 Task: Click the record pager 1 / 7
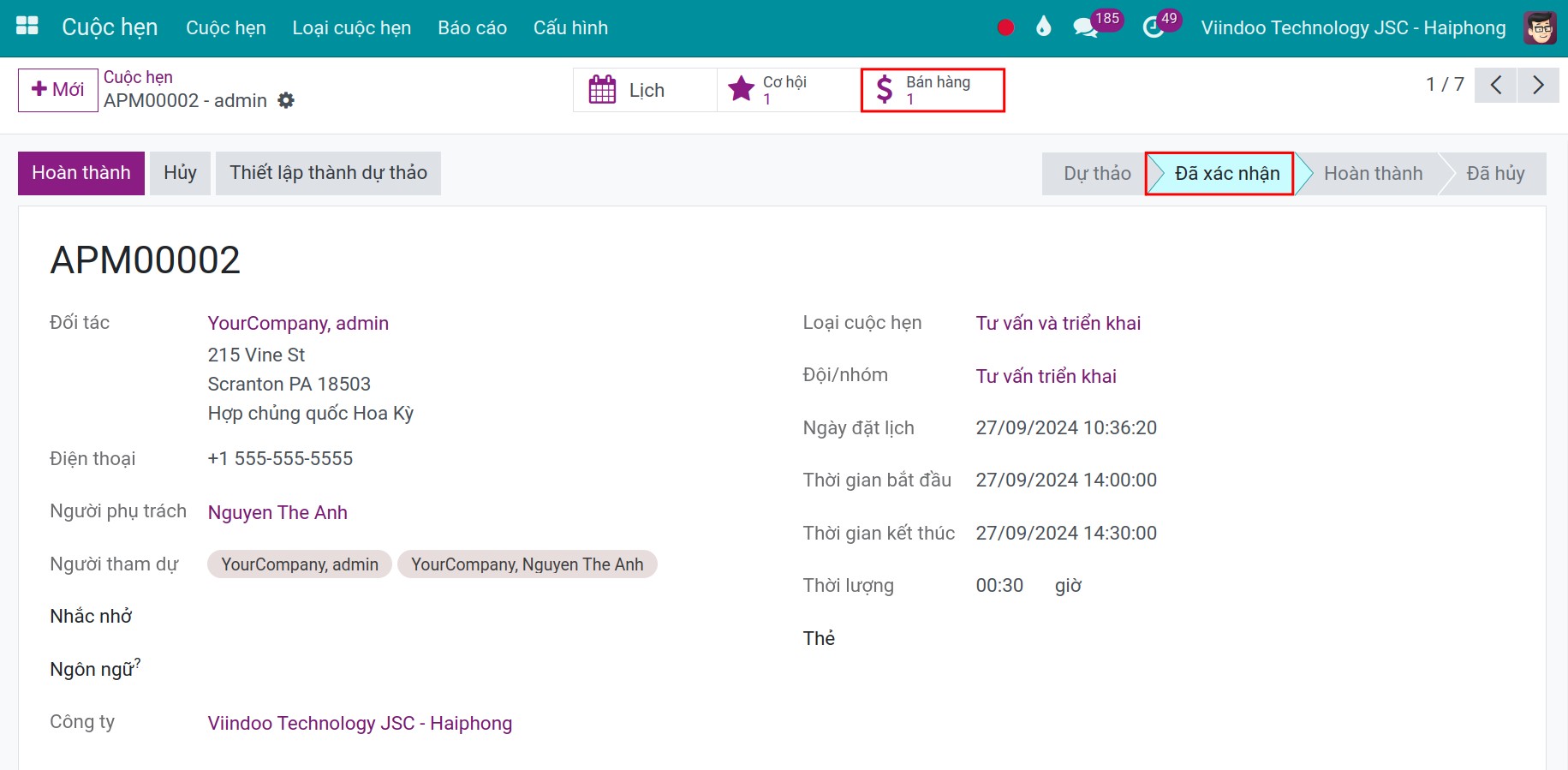click(x=1445, y=84)
